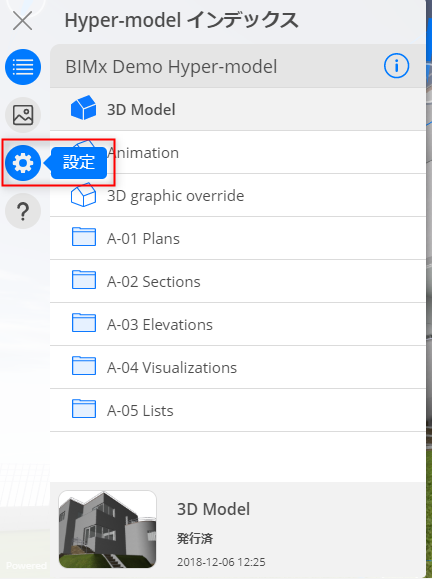Expand the A-05 Lists folder
The image size is (432, 583).
238,410
